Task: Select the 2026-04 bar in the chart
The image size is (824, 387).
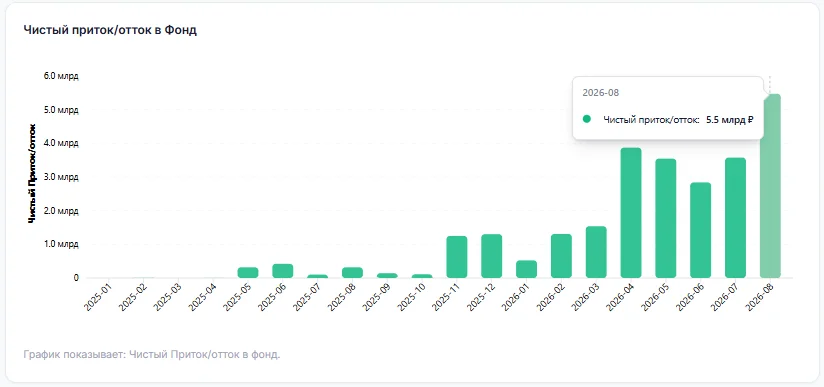Action: [631, 212]
